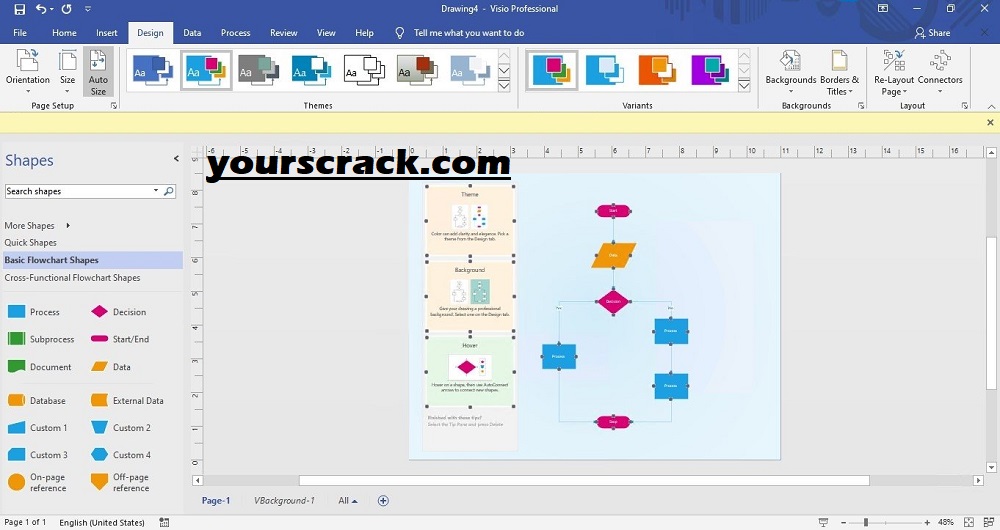1000x530 pixels.
Task: Choose the gray theme thumbnail
Action: [x=258, y=70]
